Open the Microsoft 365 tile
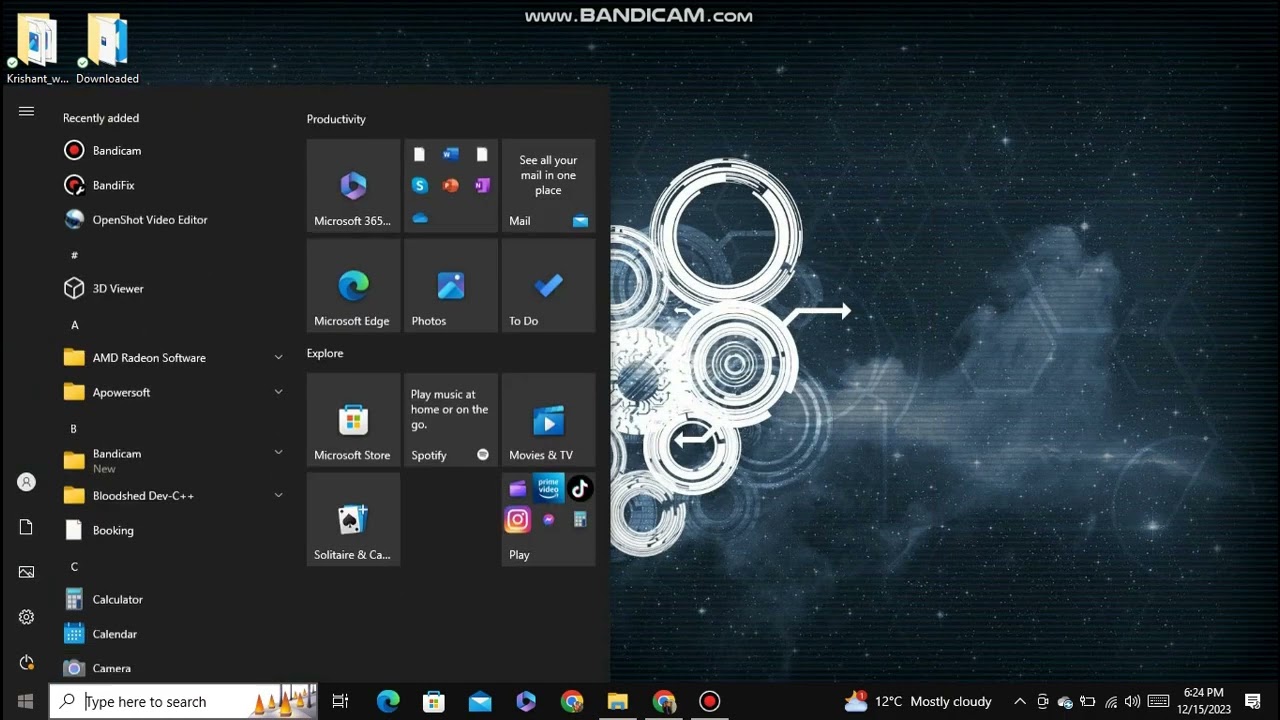 point(353,186)
